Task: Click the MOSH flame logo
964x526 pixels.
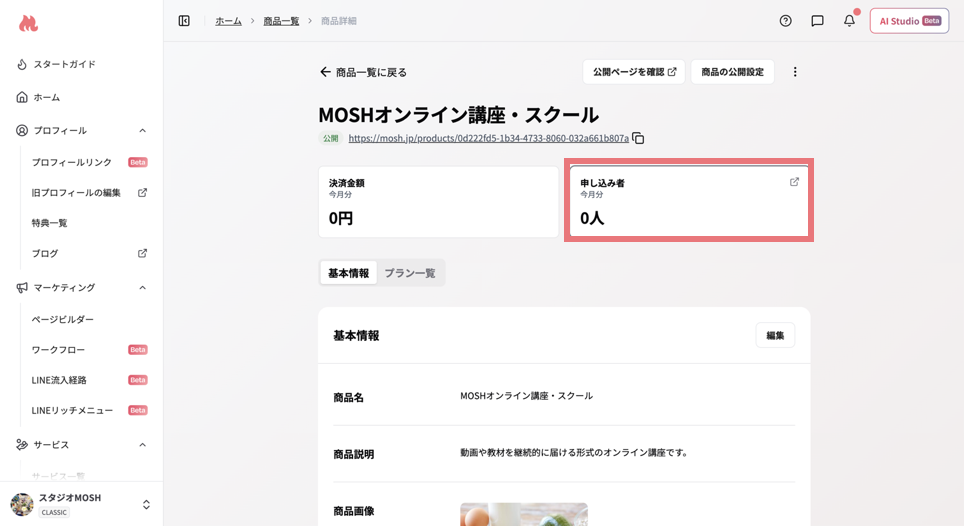Action: pos(28,23)
